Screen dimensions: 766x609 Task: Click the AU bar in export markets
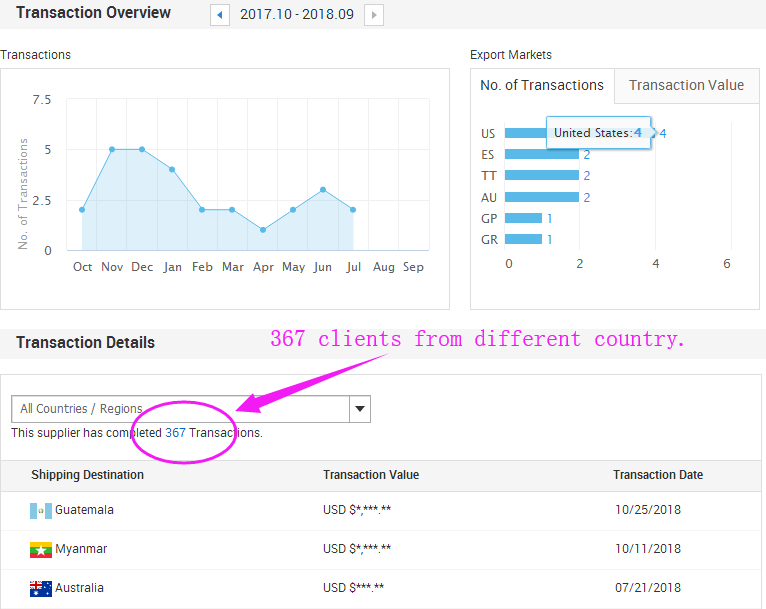[x=541, y=197]
